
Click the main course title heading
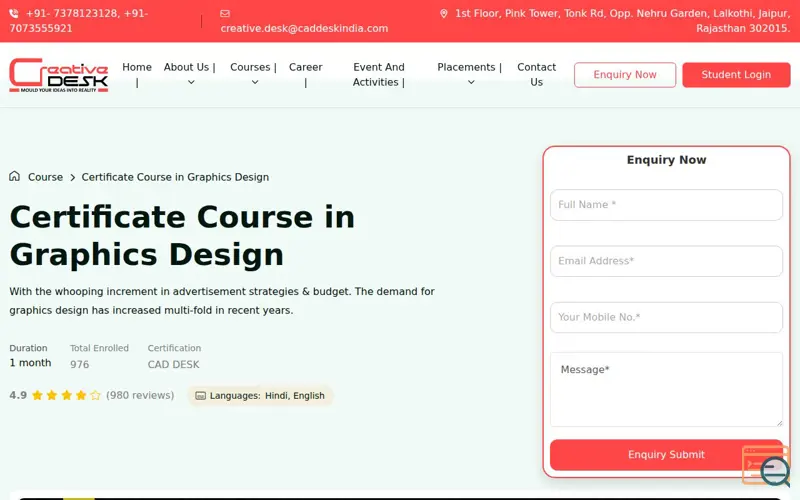click(182, 236)
